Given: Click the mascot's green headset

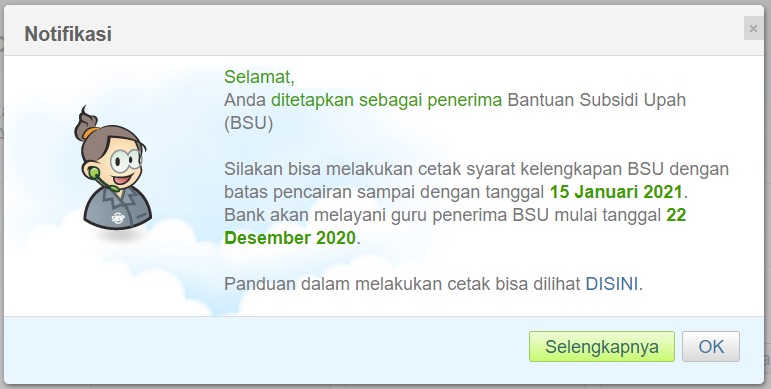Looking at the screenshot, I should pos(96,175).
